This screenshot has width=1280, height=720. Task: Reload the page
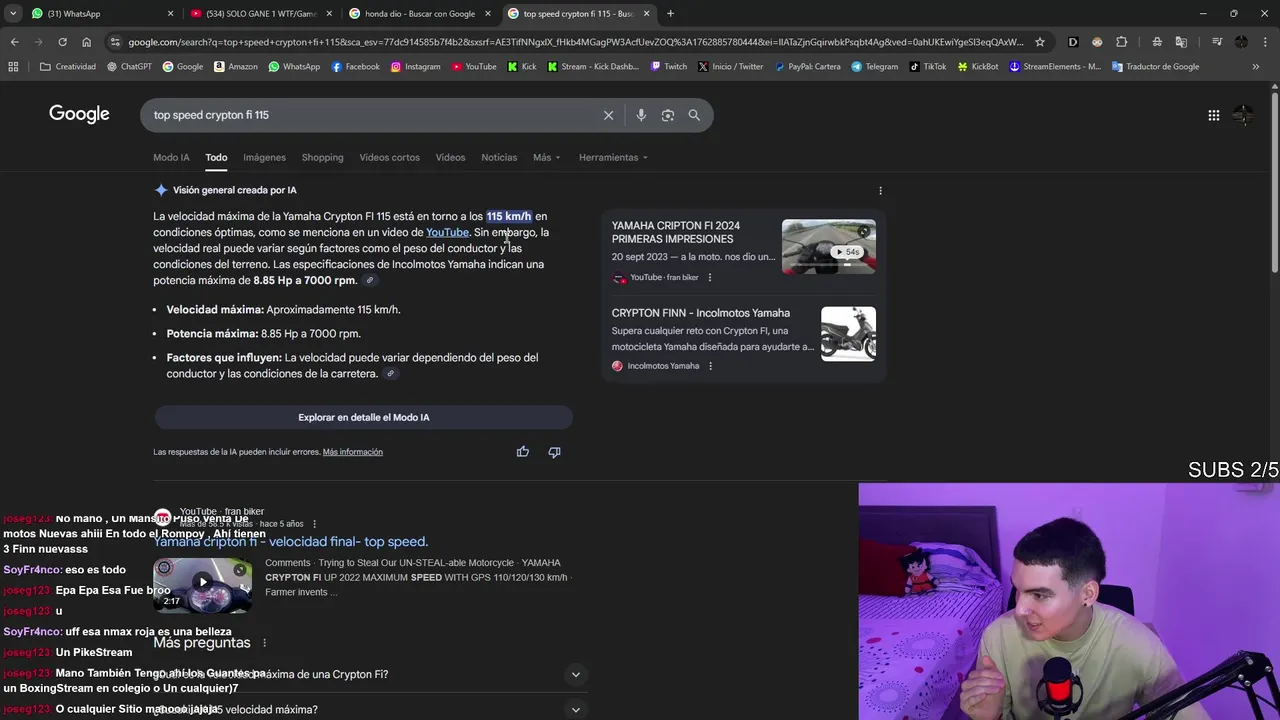pos(62,42)
